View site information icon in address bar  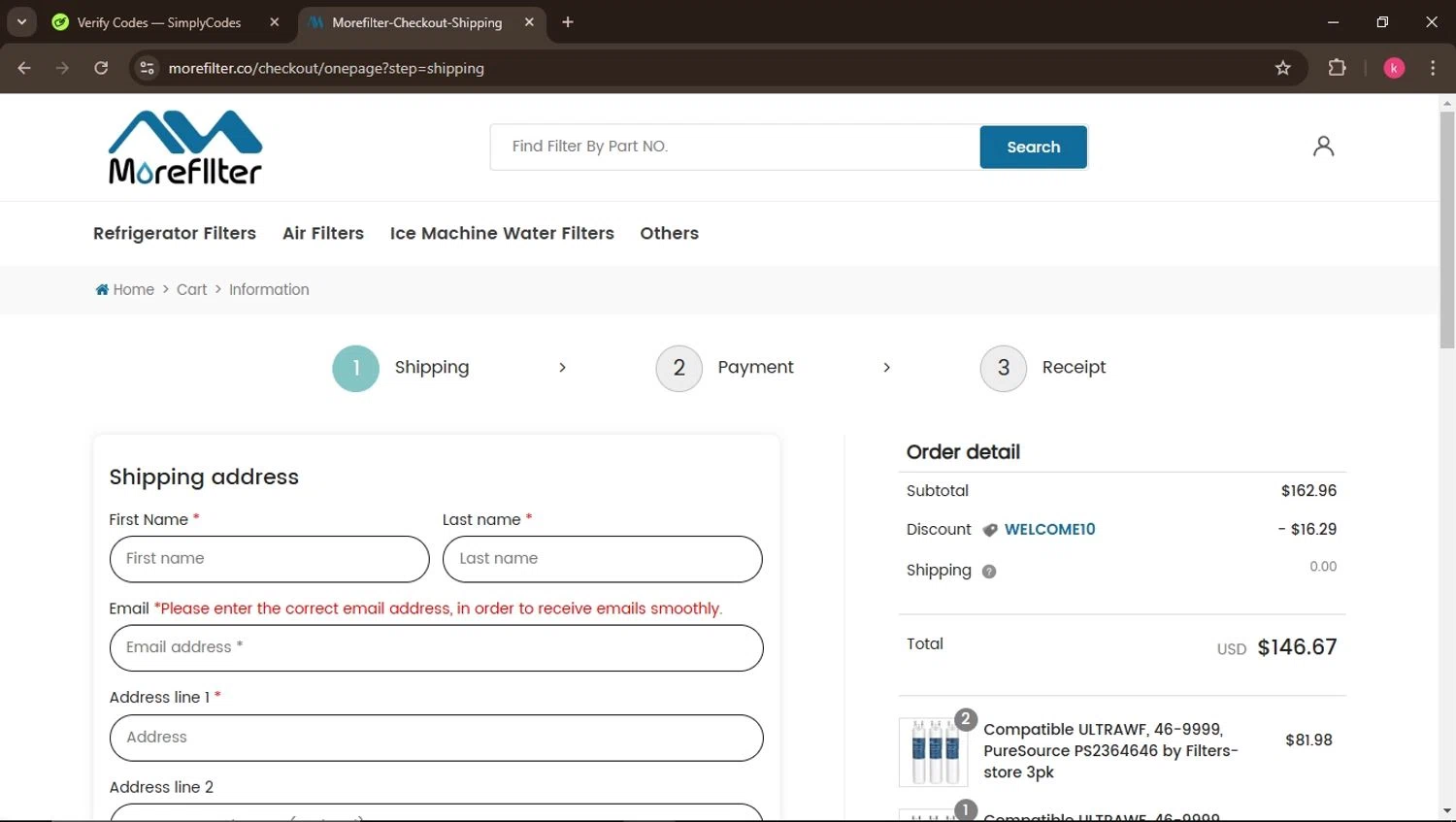pos(148,68)
